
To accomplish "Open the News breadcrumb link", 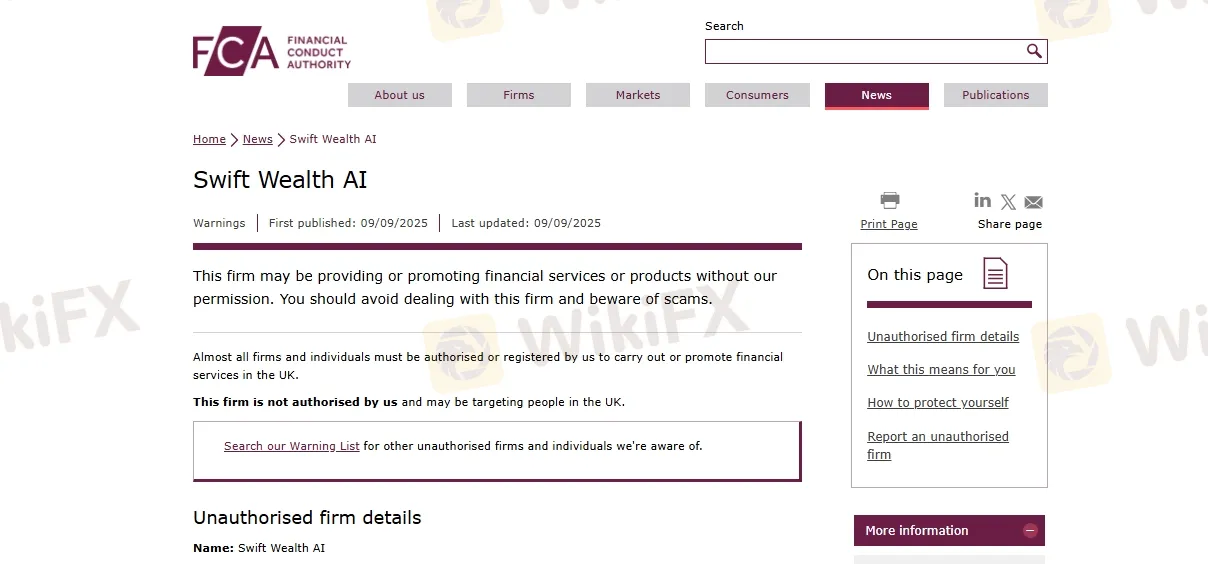I will [x=258, y=139].
